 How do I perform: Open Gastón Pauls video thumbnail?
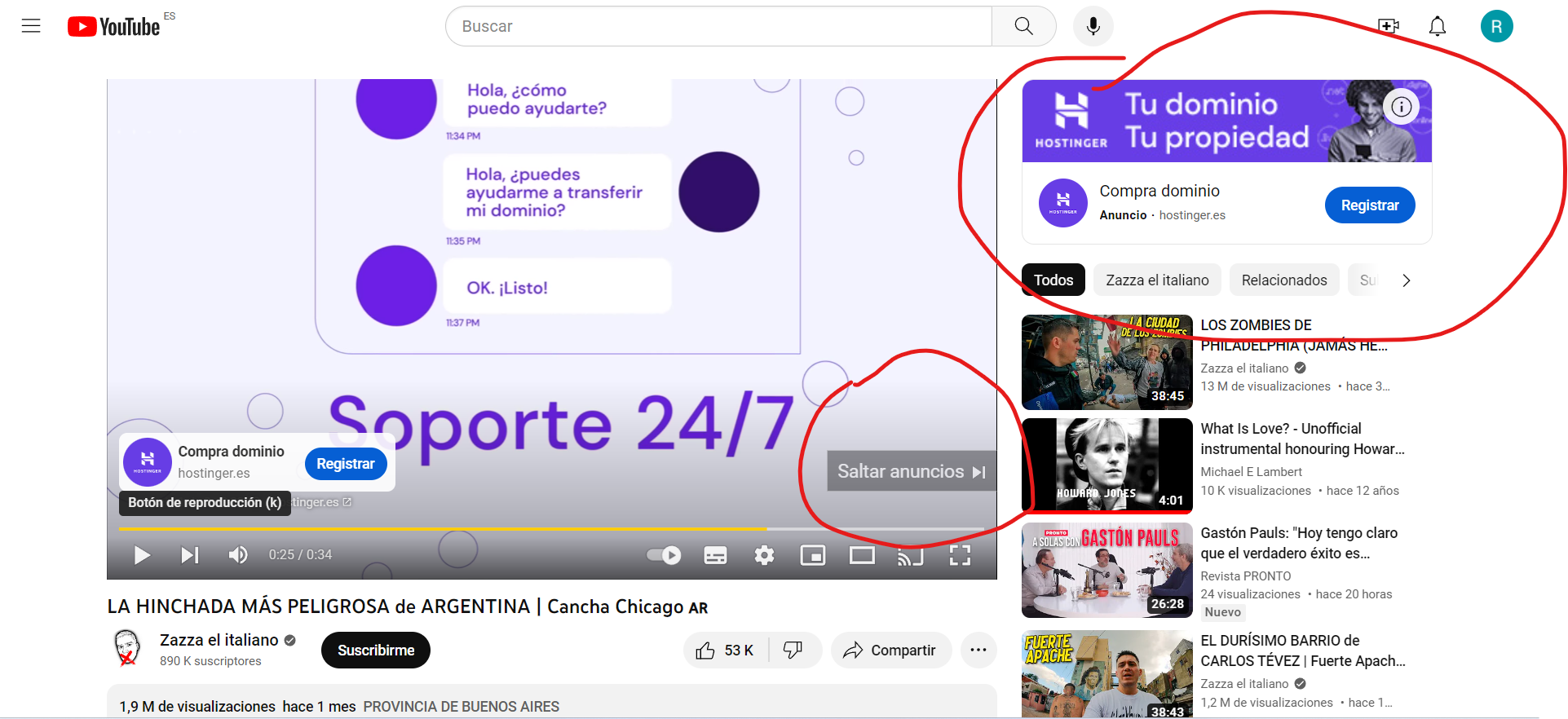tap(1106, 571)
